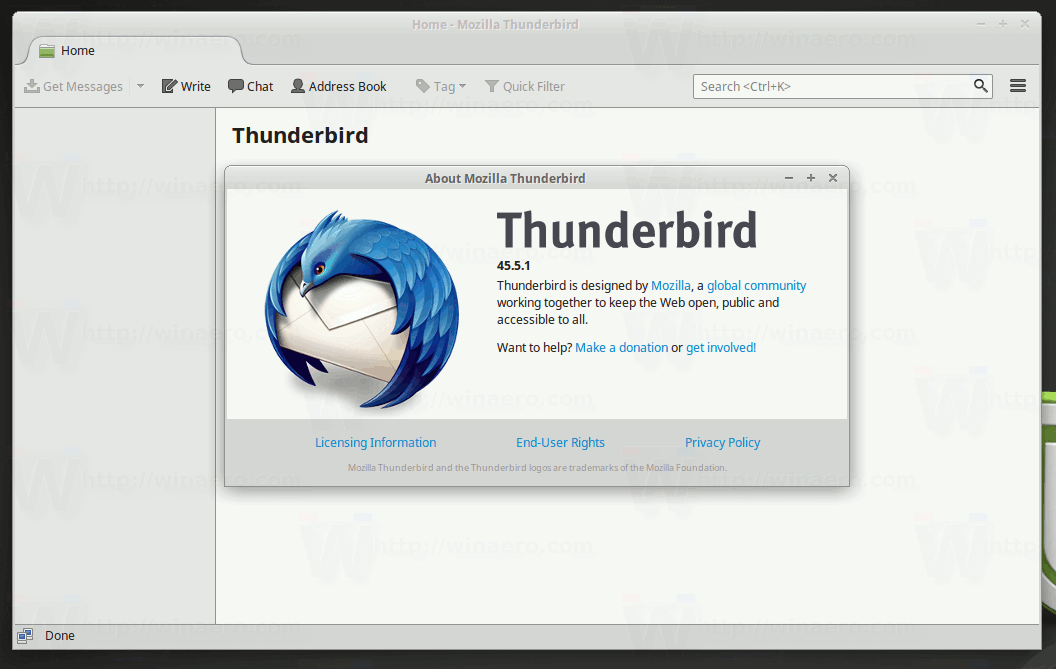This screenshot has height=669, width=1056.
Task: Toggle the Quick Filter button
Action: [525, 86]
